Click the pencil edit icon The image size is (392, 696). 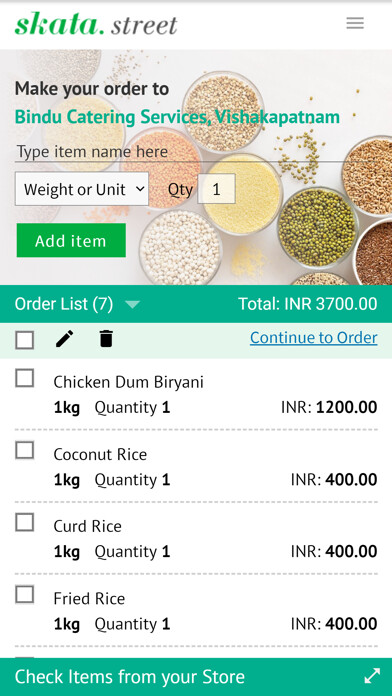tap(65, 339)
